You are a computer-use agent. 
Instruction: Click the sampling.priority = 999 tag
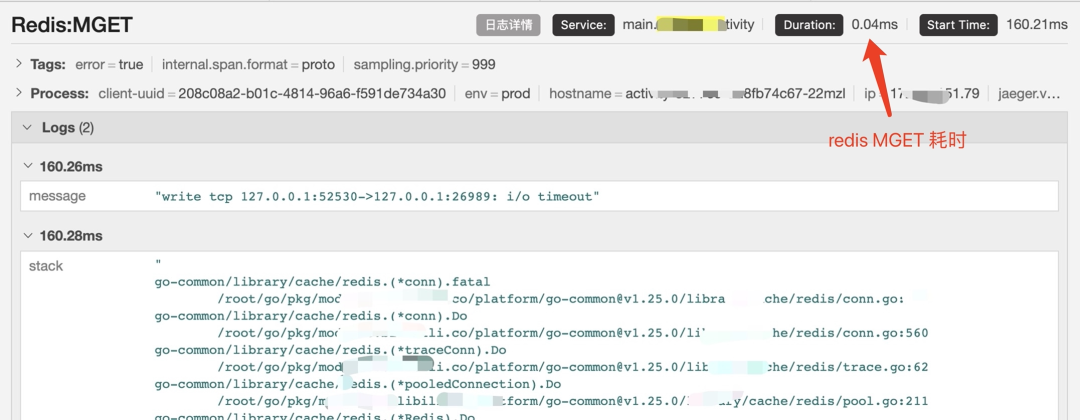(424, 65)
